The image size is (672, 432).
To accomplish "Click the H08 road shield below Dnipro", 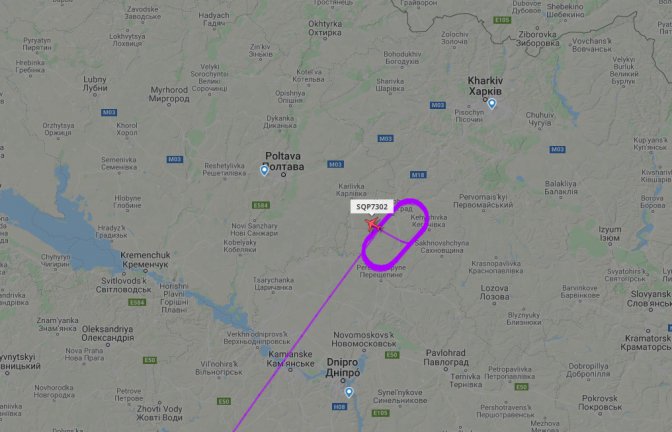I will coord(339,406).
